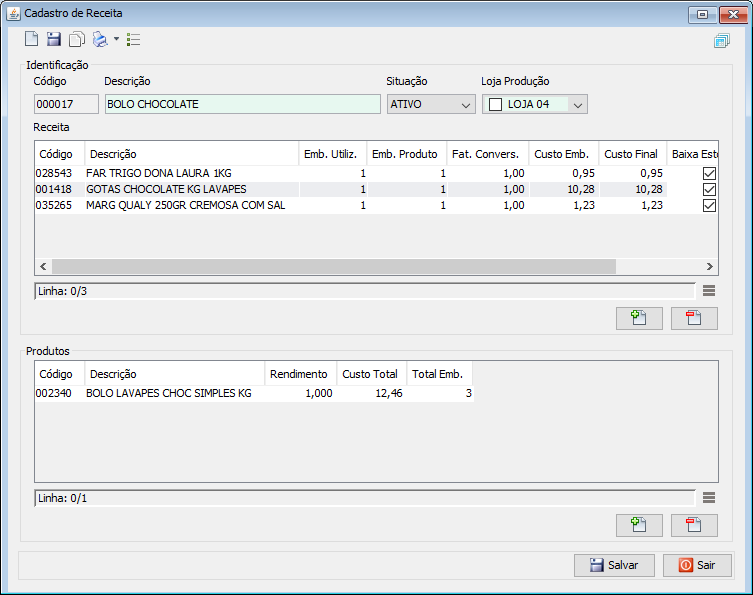Select row GOTAS CHOCOLATE KG LAVAPES

(x=376, y=189)
